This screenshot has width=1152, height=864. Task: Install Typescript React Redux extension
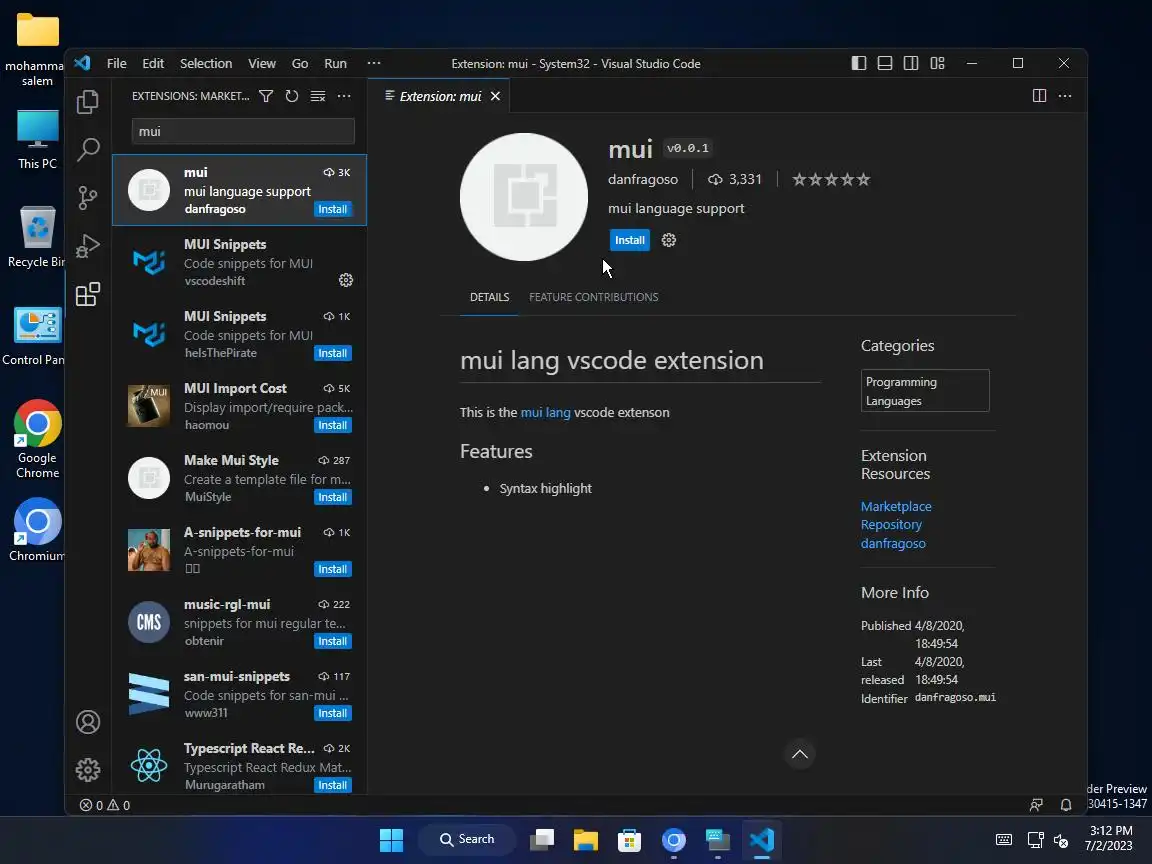click(332, 785)
